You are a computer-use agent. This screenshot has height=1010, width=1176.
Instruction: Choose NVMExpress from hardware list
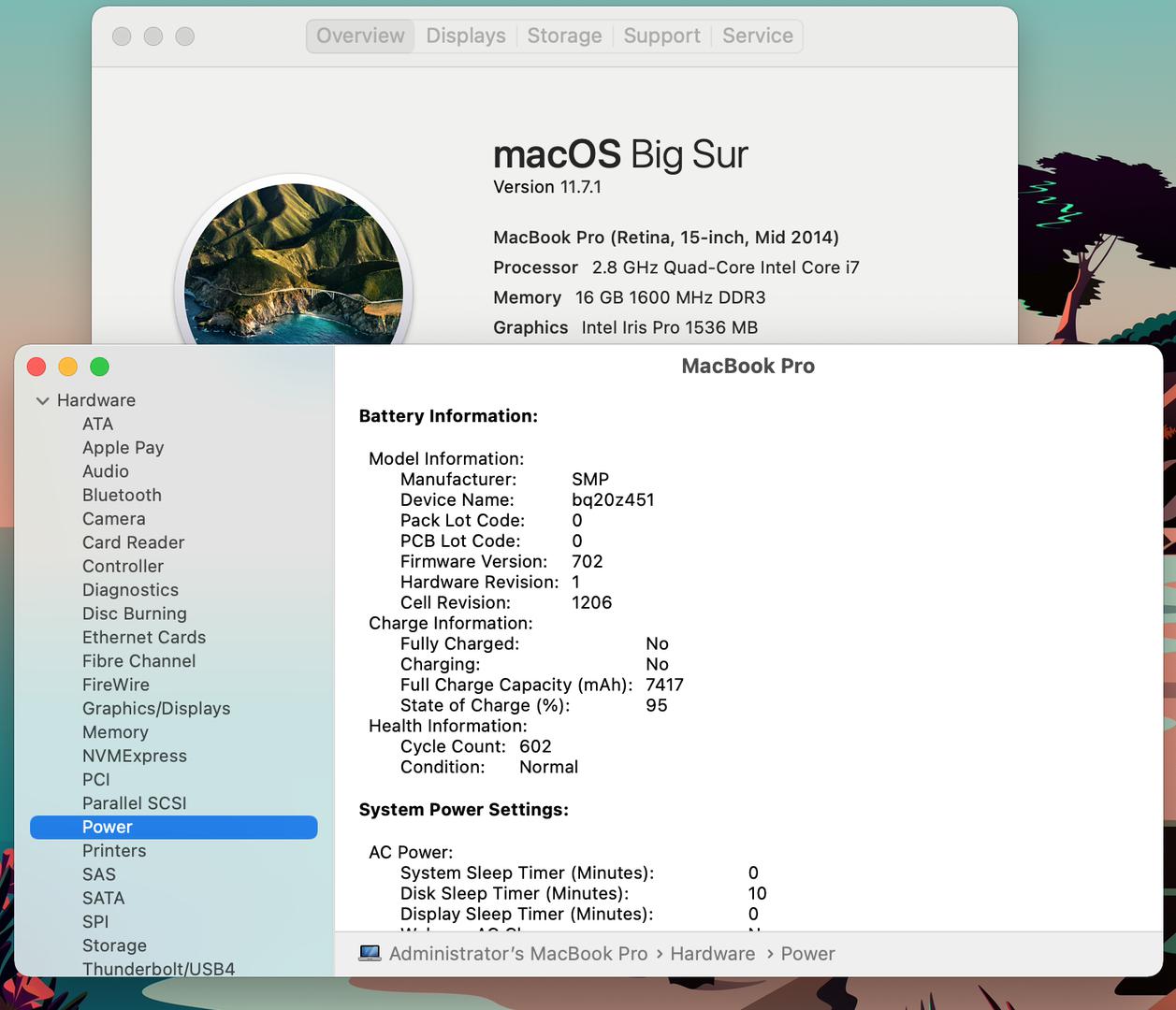click(135, 756)
